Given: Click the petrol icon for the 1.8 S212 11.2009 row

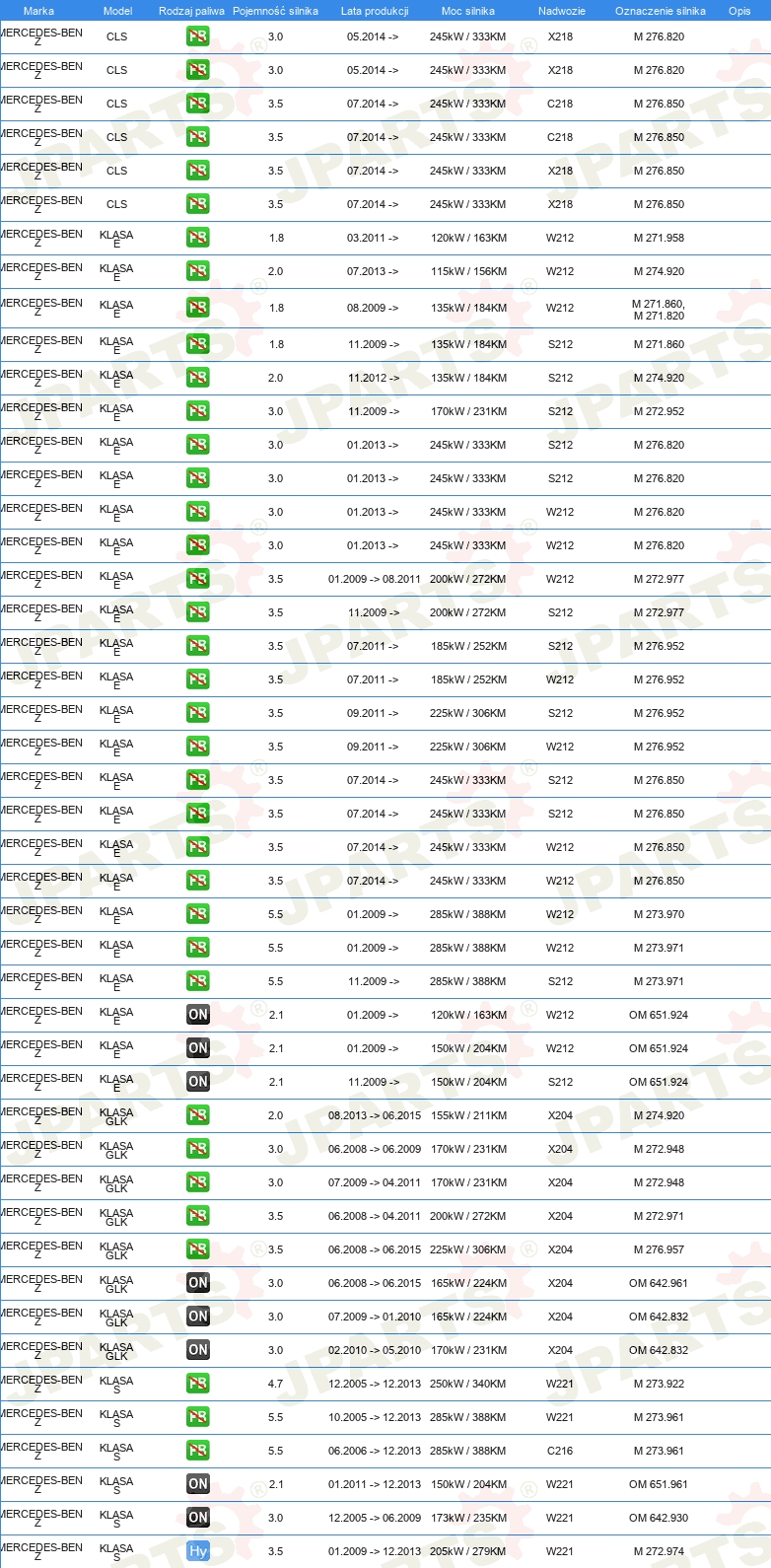Looking at the screenshot, I should [x=198, y=344].
